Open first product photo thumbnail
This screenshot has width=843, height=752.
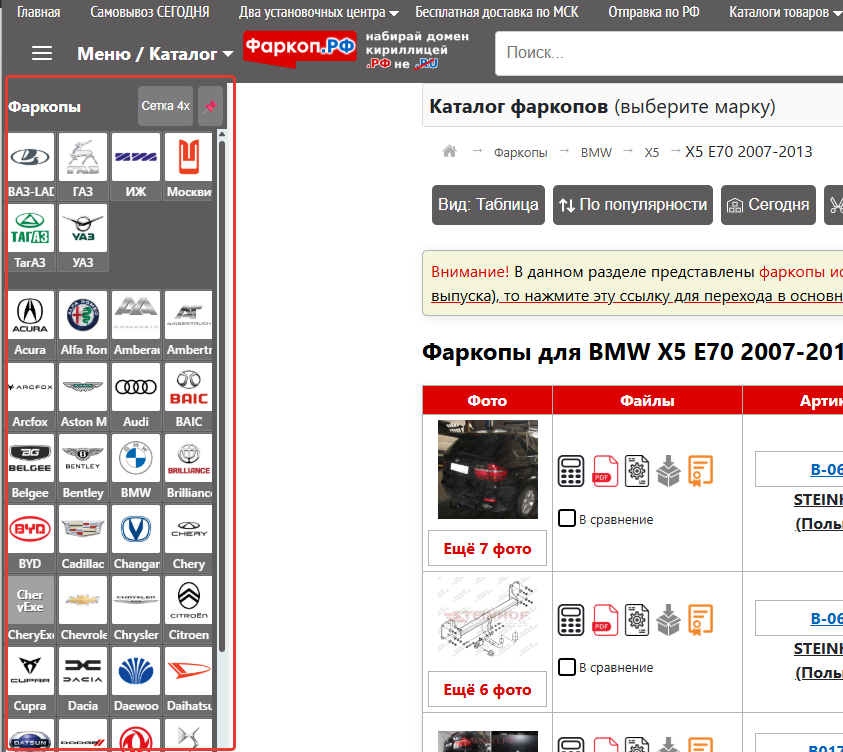488,469
